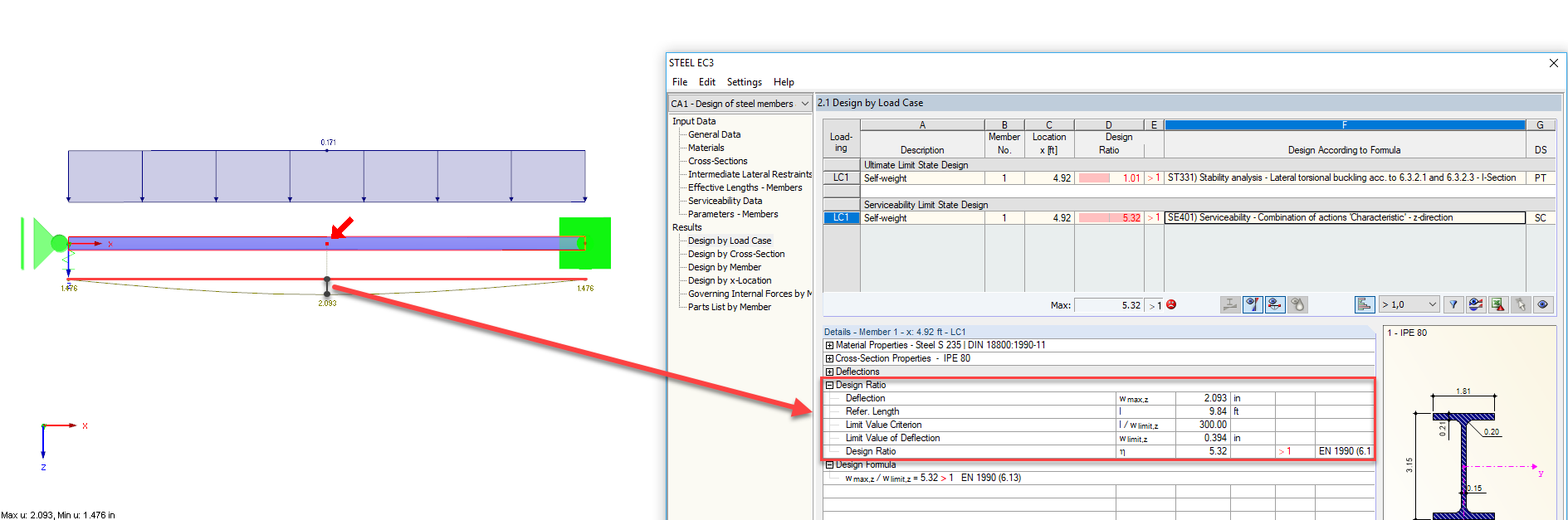The image size is (1568, 520).
Task: Expand the Material Properties row
Action: tap(828, 345)
